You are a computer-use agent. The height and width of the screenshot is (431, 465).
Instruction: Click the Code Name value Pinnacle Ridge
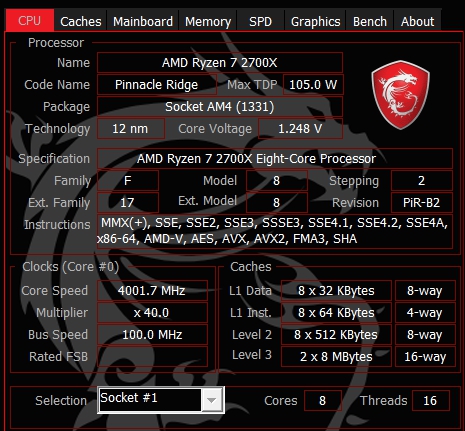[x=157, y=85]
